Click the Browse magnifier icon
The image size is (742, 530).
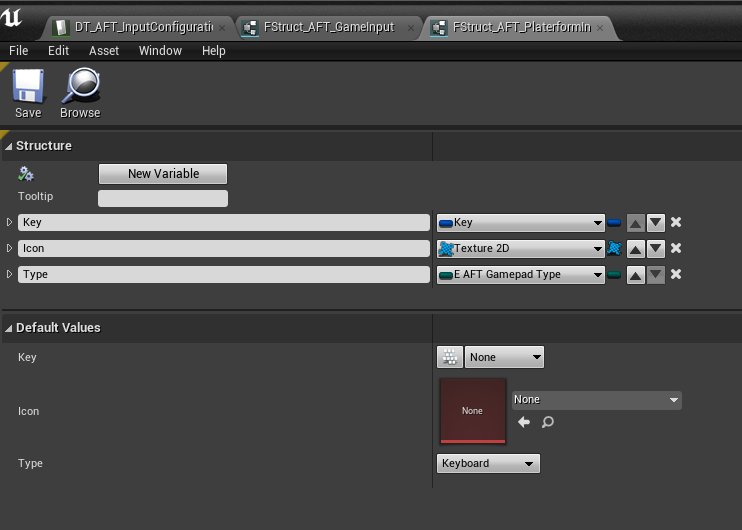point(80,87)
